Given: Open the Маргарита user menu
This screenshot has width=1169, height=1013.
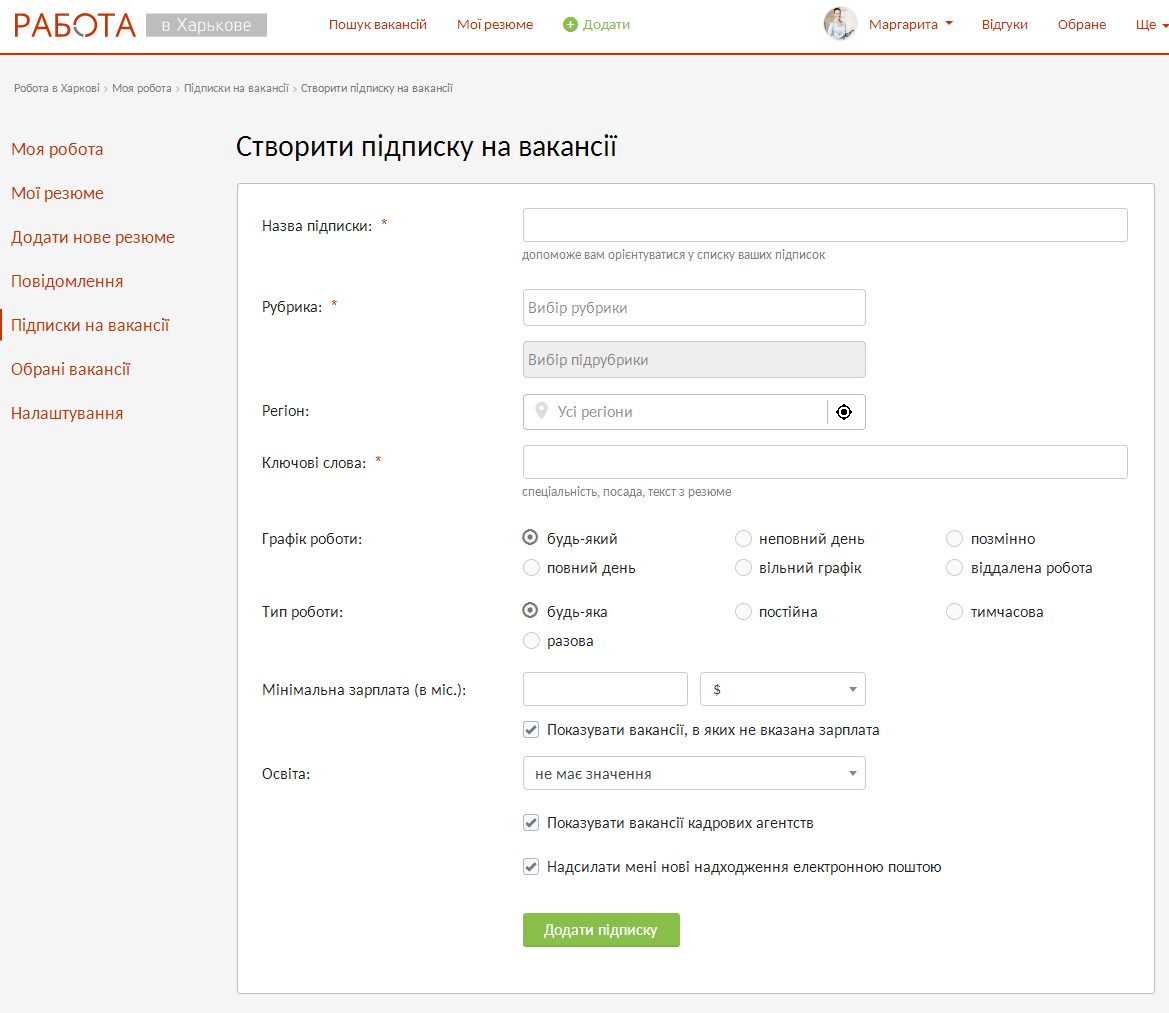Looking at the screenshot, I should (x=910, y=24).
